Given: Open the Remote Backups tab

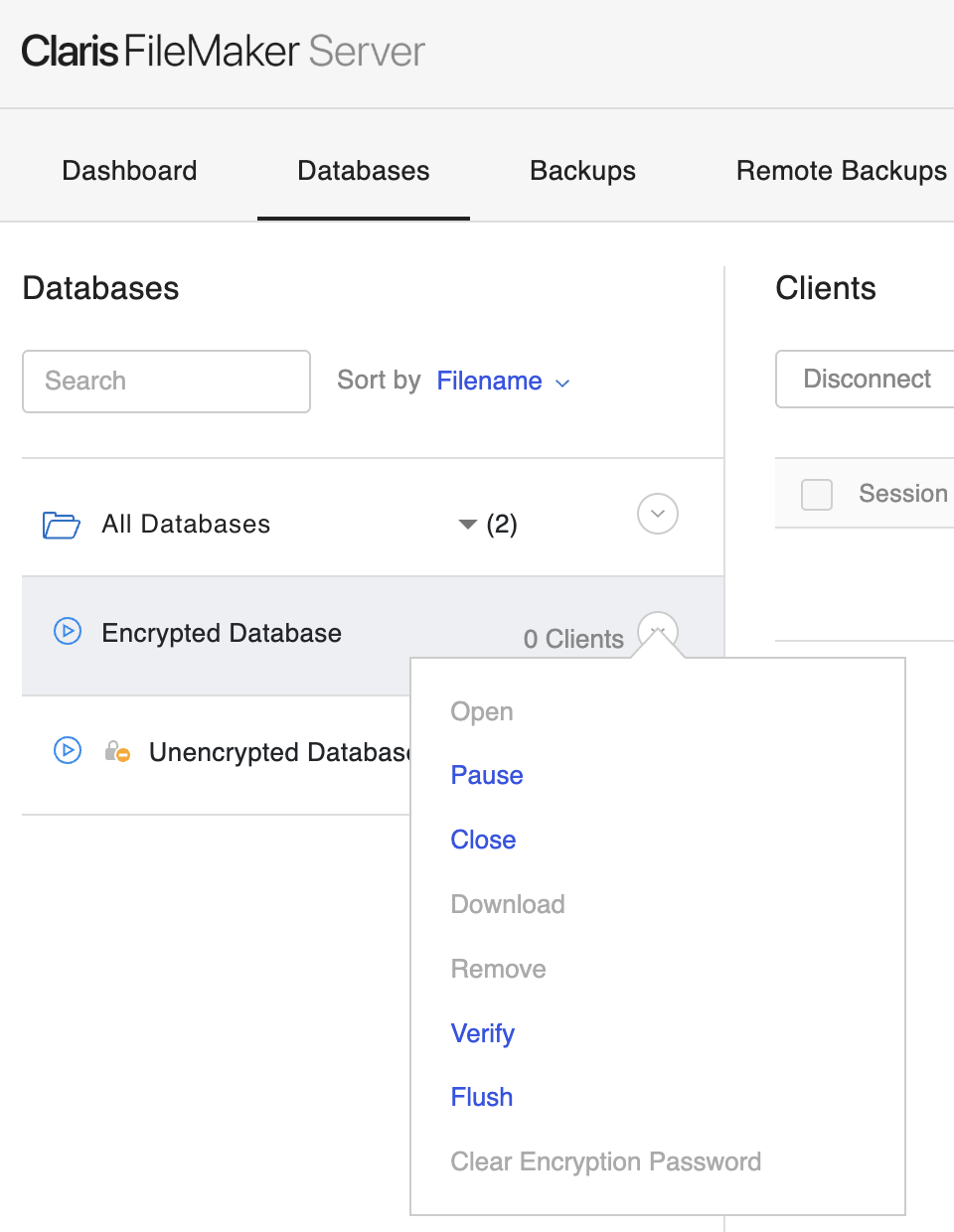Looking at the screenshot, I should pos(841,171).
